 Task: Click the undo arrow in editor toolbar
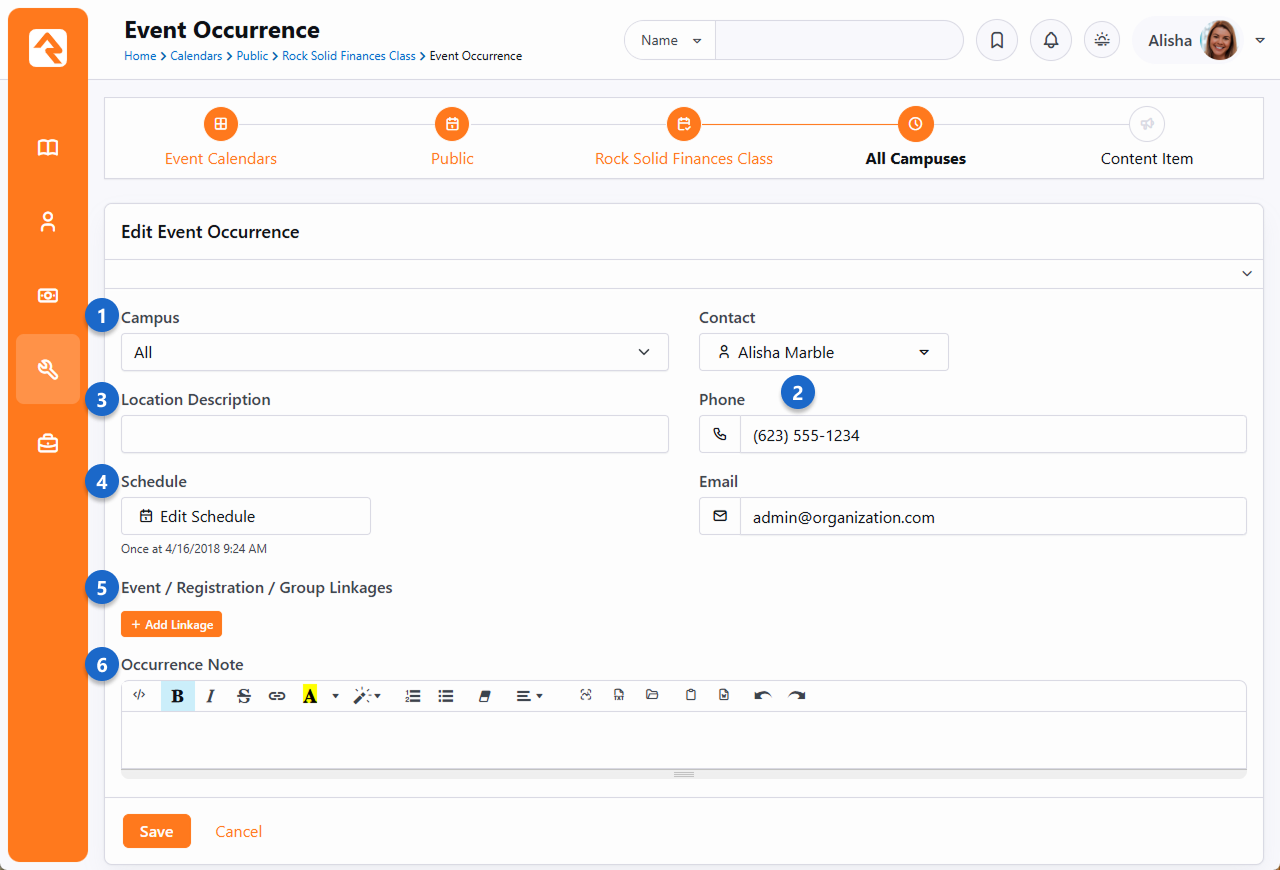click(763, 696)
